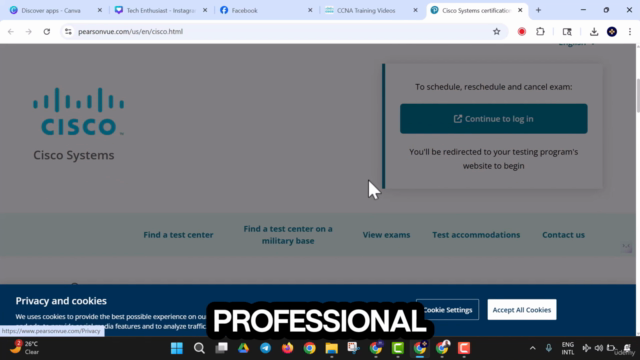This screenshot has height=360, width=640.
Task: Open Telegram from the taskbar
Action: [x=265, y=348]
